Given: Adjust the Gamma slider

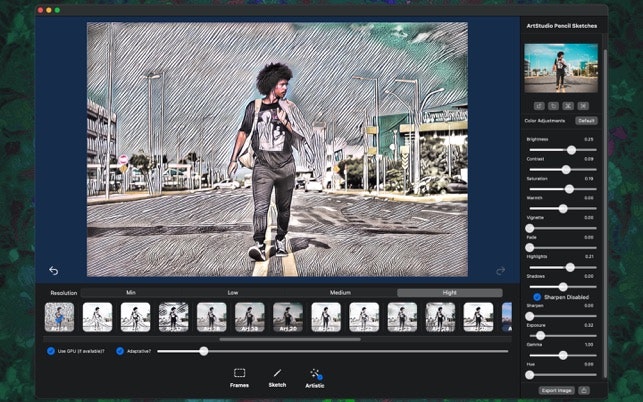Looking at the screenshot, I should 563,355.
